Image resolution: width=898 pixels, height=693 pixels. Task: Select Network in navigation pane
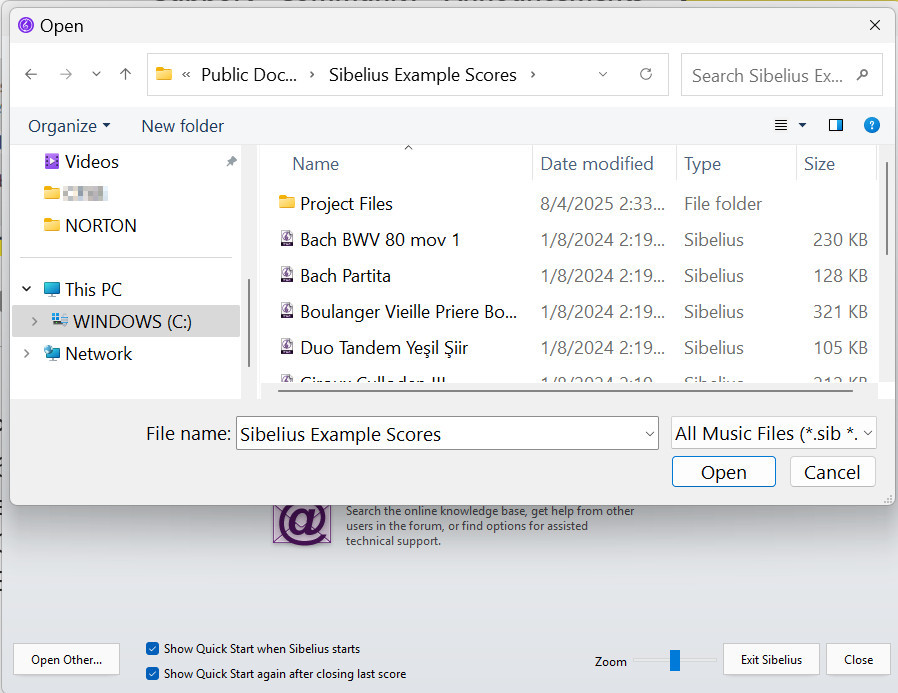99,354
